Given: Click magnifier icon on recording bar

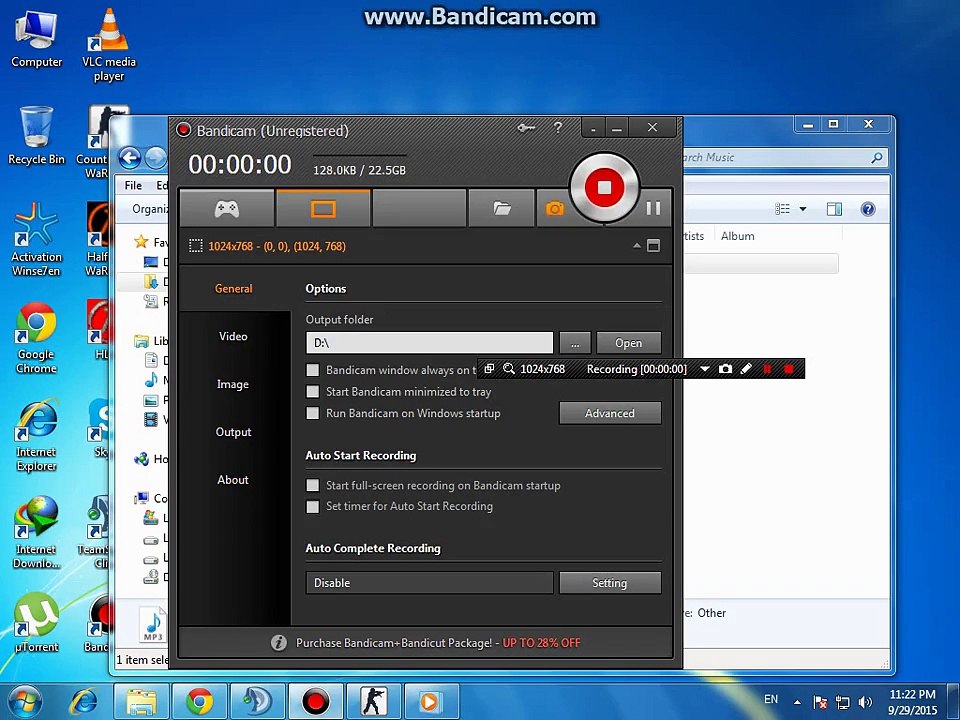Looking at the screenshot, I should tap(509, 369).
